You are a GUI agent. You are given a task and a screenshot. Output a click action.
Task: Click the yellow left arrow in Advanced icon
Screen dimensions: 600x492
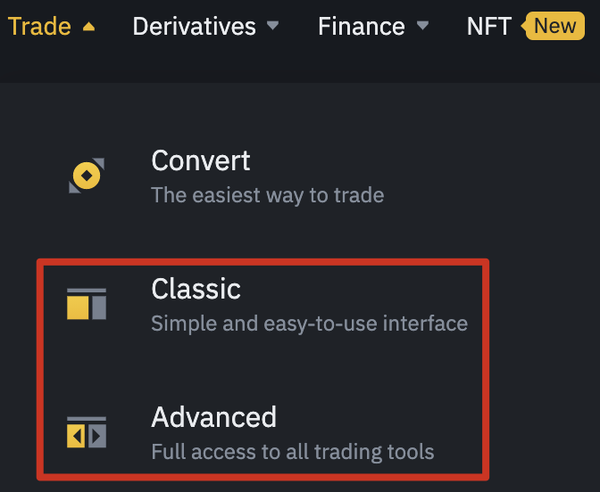[75, 436]
